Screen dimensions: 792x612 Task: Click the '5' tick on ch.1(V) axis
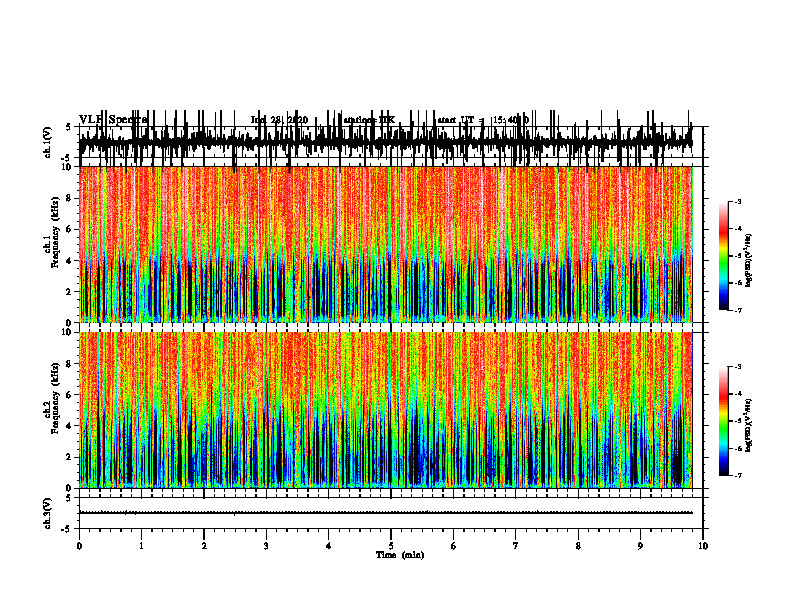coord(68,127)
